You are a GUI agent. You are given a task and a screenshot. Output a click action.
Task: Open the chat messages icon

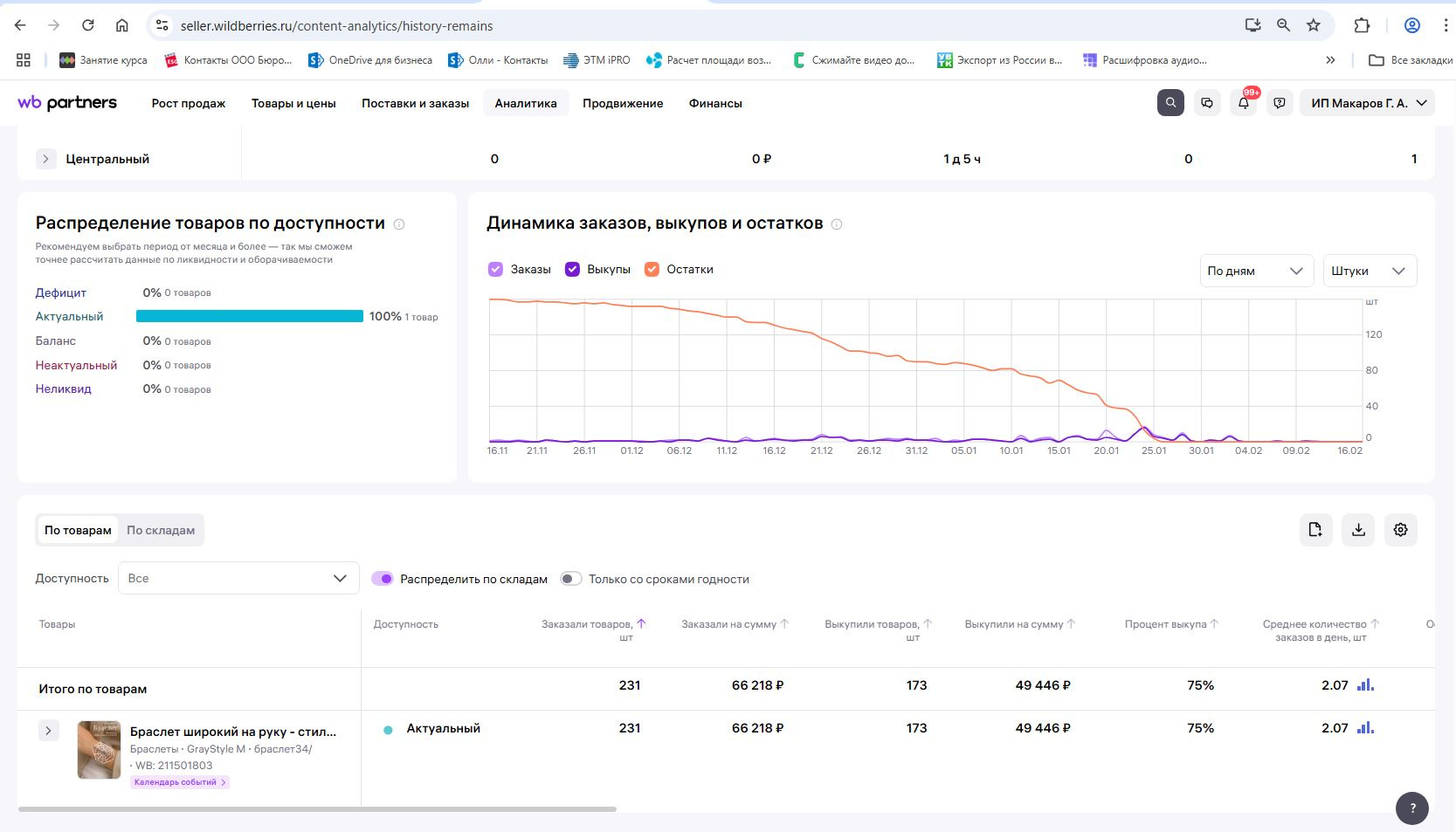pos(1207,103)
